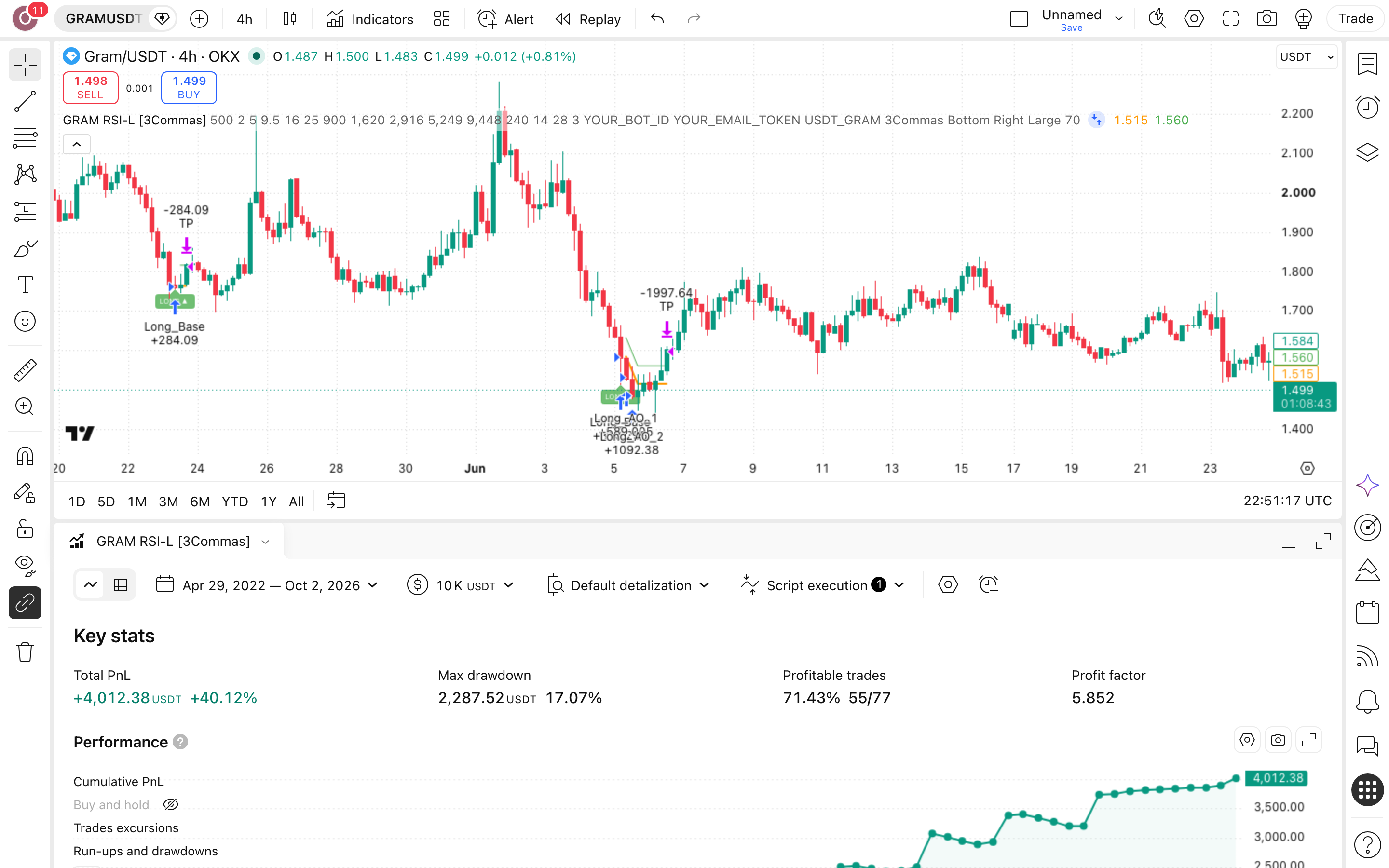This screenshot has width=1389, height=868.
Task: Open the 10K USDT capital dropdown
Action: click(460, 585)
